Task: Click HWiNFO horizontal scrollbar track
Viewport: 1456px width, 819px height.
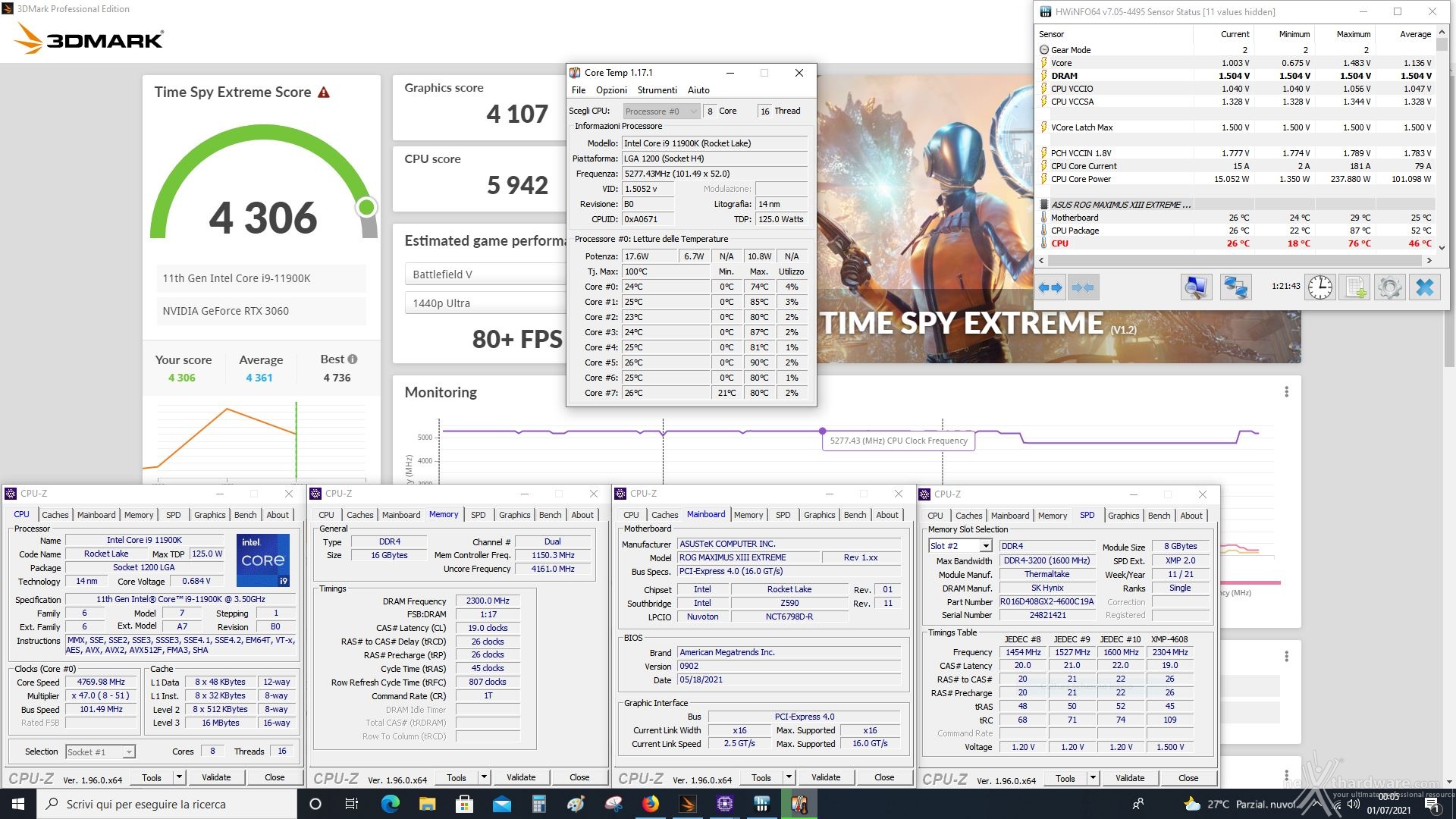Action: click(x=1235, y=260)
